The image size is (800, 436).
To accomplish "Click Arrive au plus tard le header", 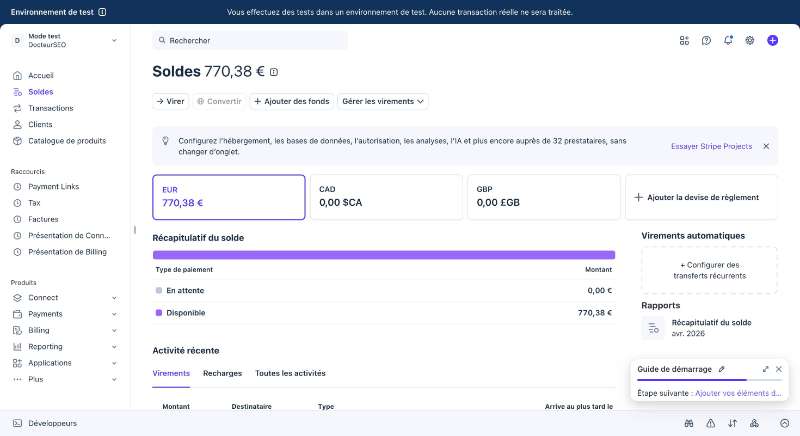I will click(579, 406).
